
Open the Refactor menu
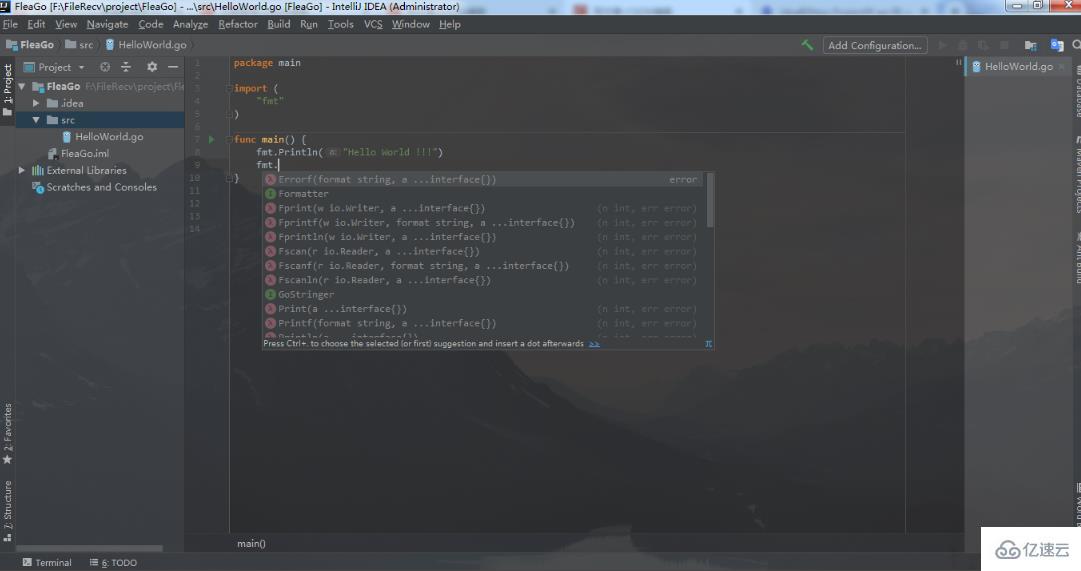[238, 24]
